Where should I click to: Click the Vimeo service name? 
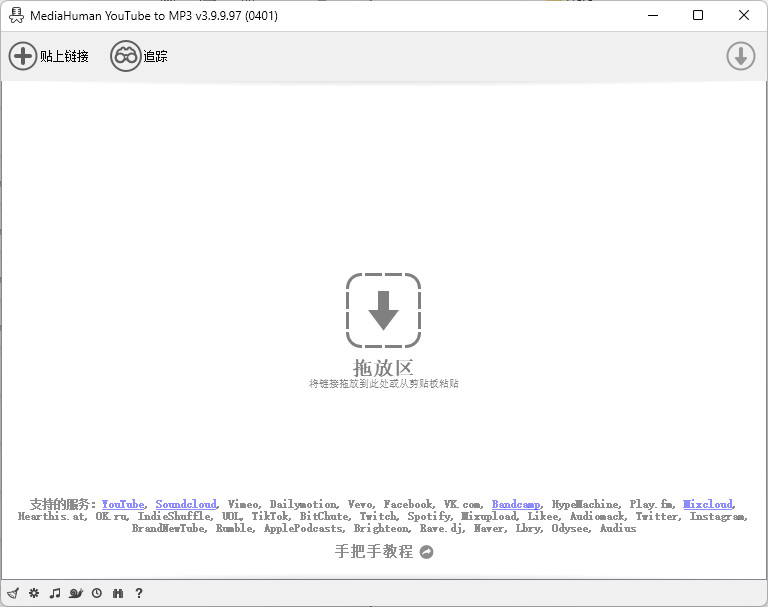(x=243, y=504)
